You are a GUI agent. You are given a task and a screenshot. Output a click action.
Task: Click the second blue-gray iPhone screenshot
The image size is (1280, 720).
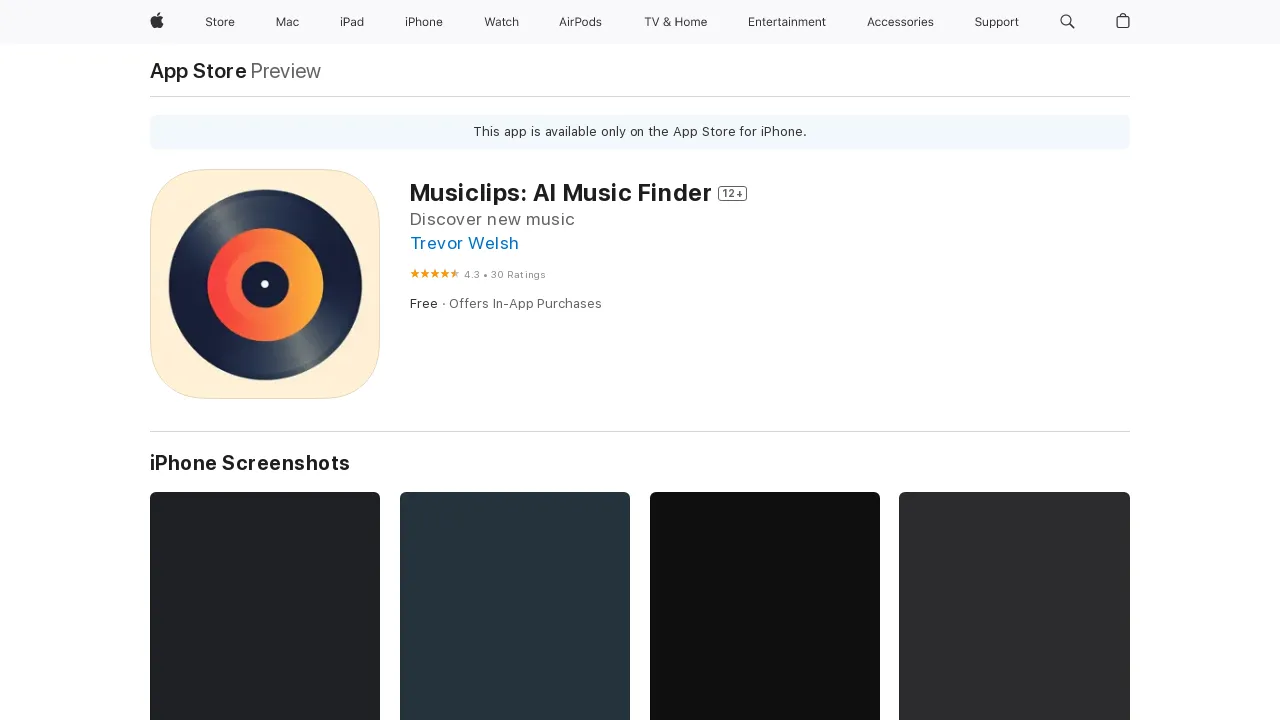coord(515,606)
